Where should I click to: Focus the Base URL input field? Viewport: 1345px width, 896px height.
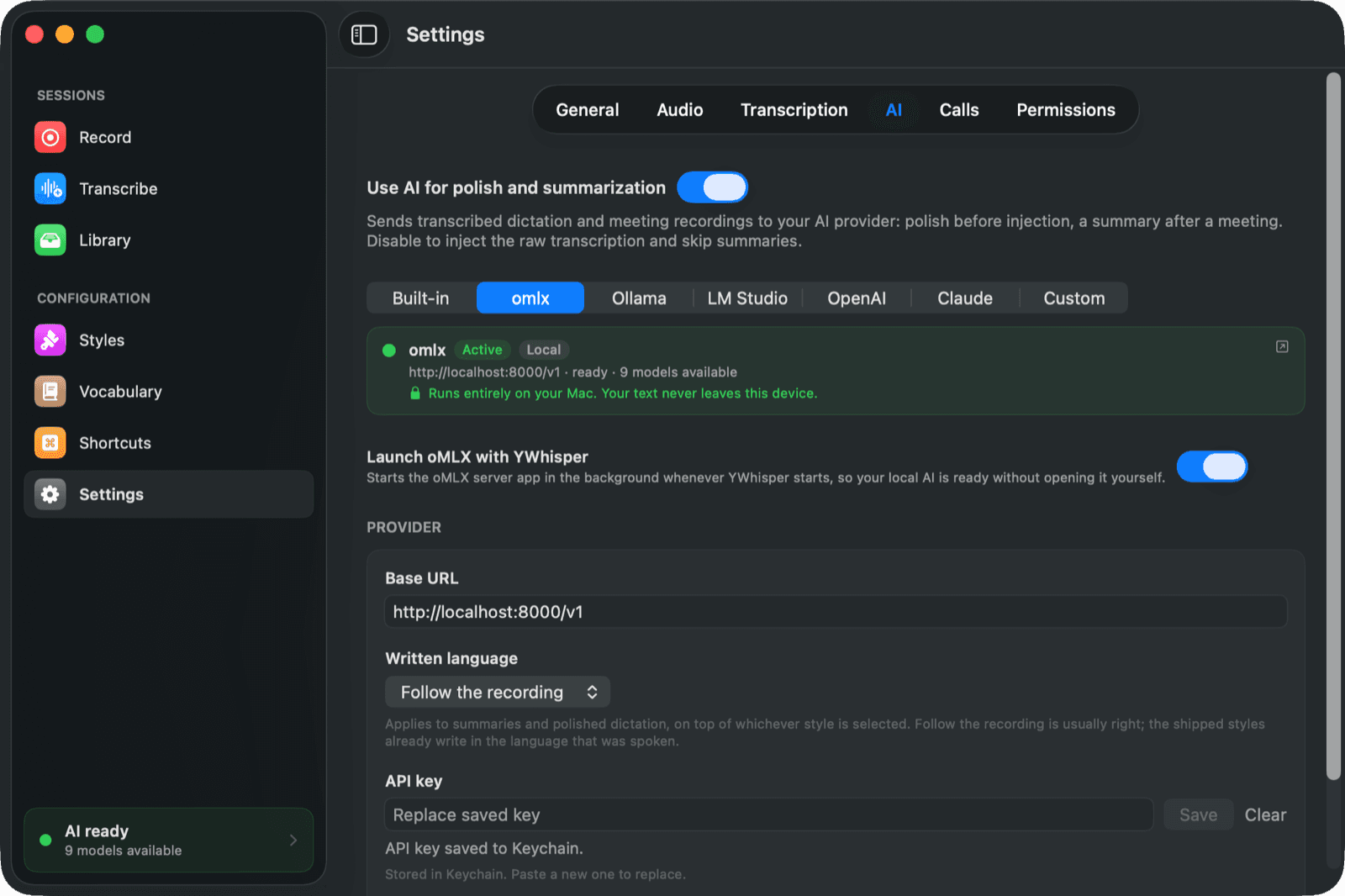pyautogui.click(x=836, y=612)
